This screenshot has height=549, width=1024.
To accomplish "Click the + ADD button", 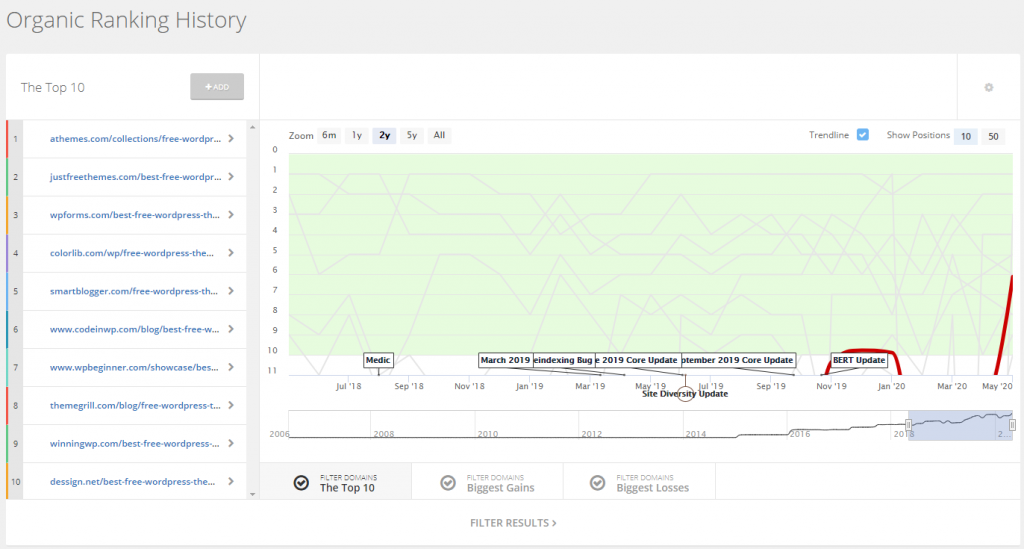I will pos(217,87).
